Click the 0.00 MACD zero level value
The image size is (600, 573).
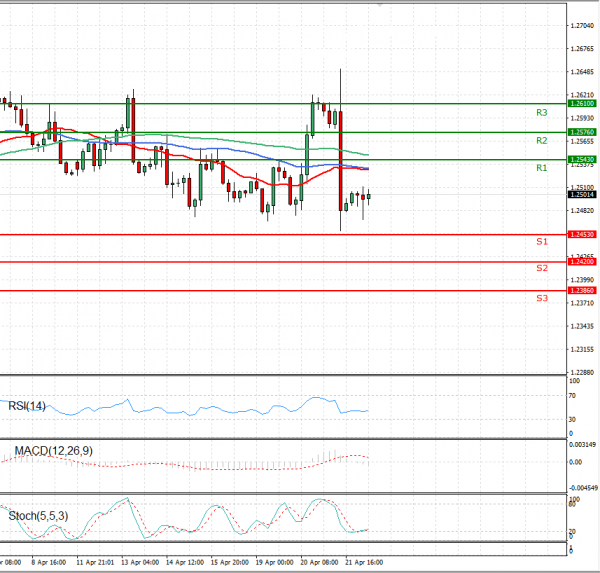pos(576,462)
